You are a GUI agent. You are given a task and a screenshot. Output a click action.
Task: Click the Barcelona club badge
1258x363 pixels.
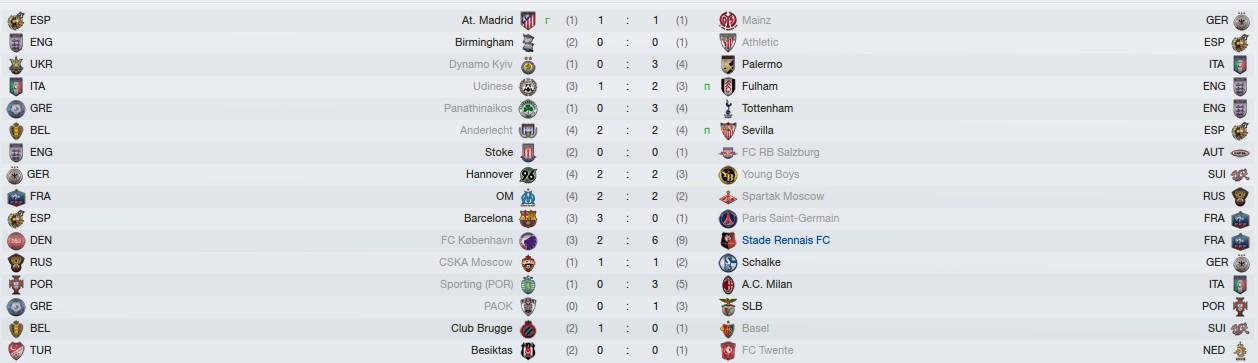click(528, 218)
